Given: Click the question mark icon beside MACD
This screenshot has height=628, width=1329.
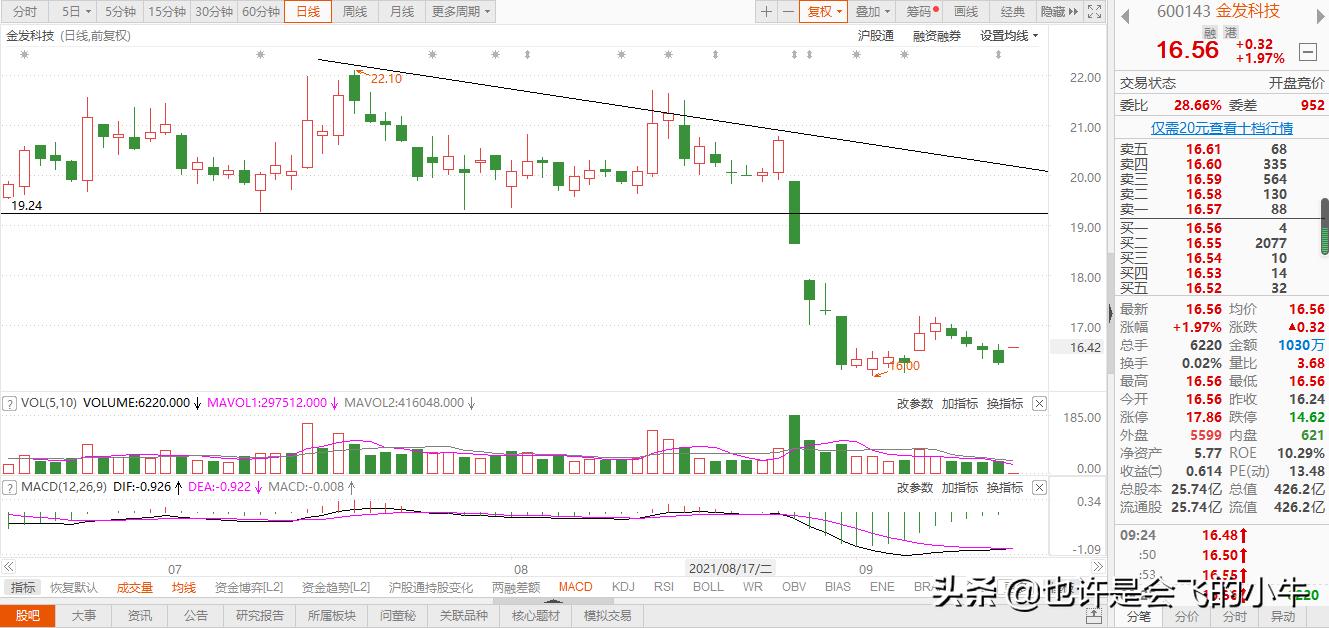Looking at the screenshot, I should [x=8, y=487].
